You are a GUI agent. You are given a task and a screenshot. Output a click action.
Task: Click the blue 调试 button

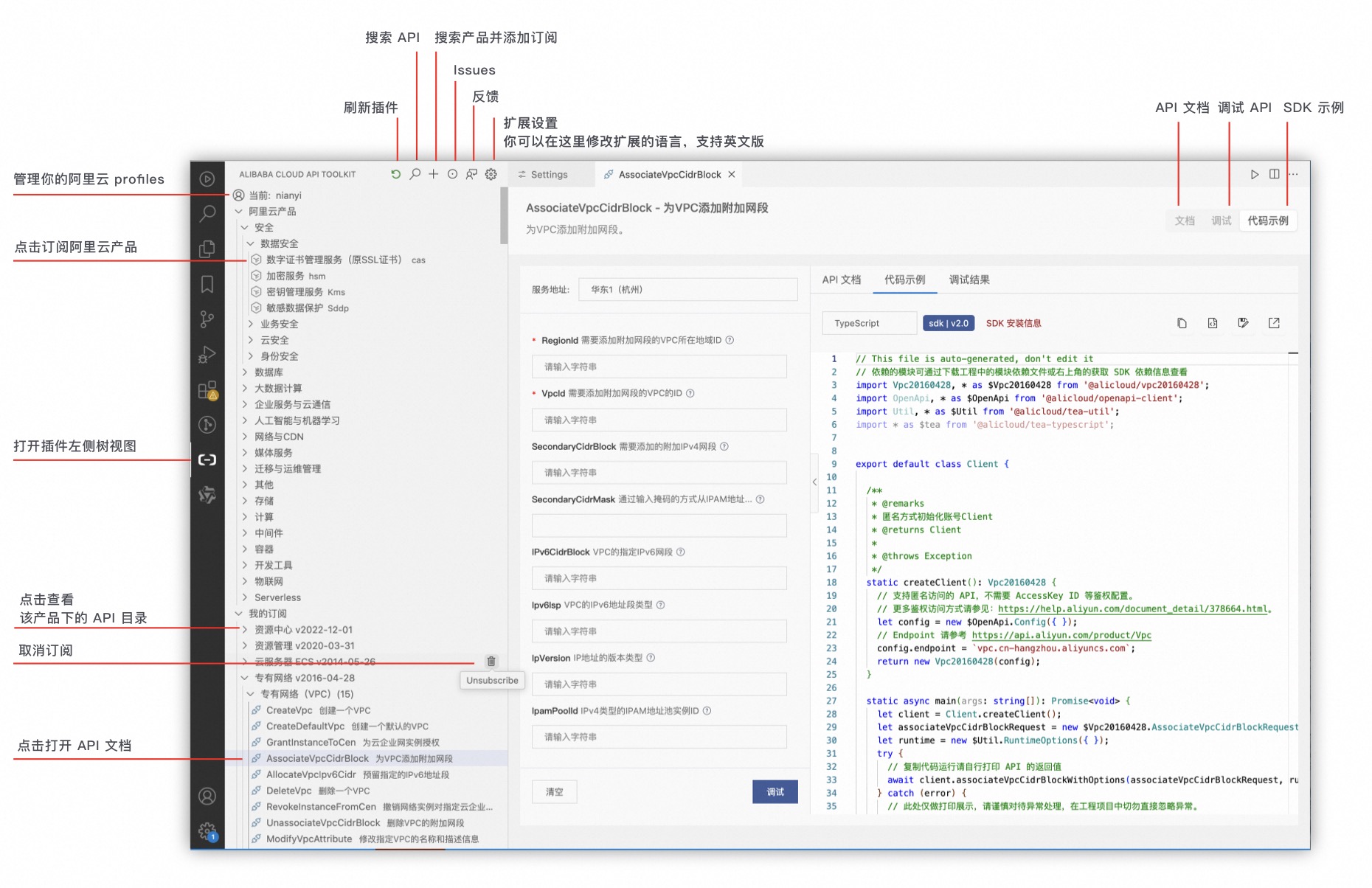(775, 791)
